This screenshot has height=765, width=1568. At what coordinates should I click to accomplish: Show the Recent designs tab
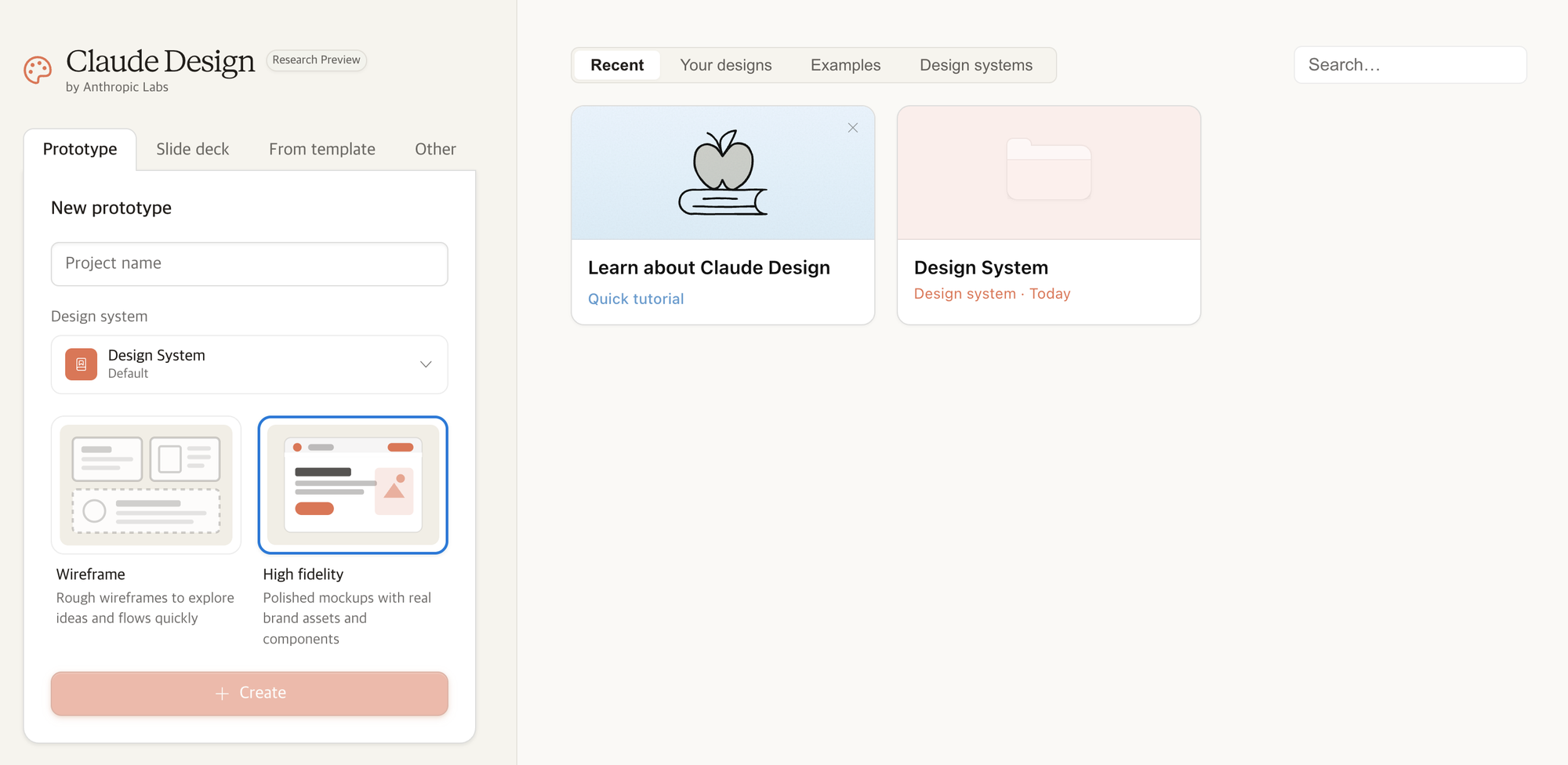[617, 65]
